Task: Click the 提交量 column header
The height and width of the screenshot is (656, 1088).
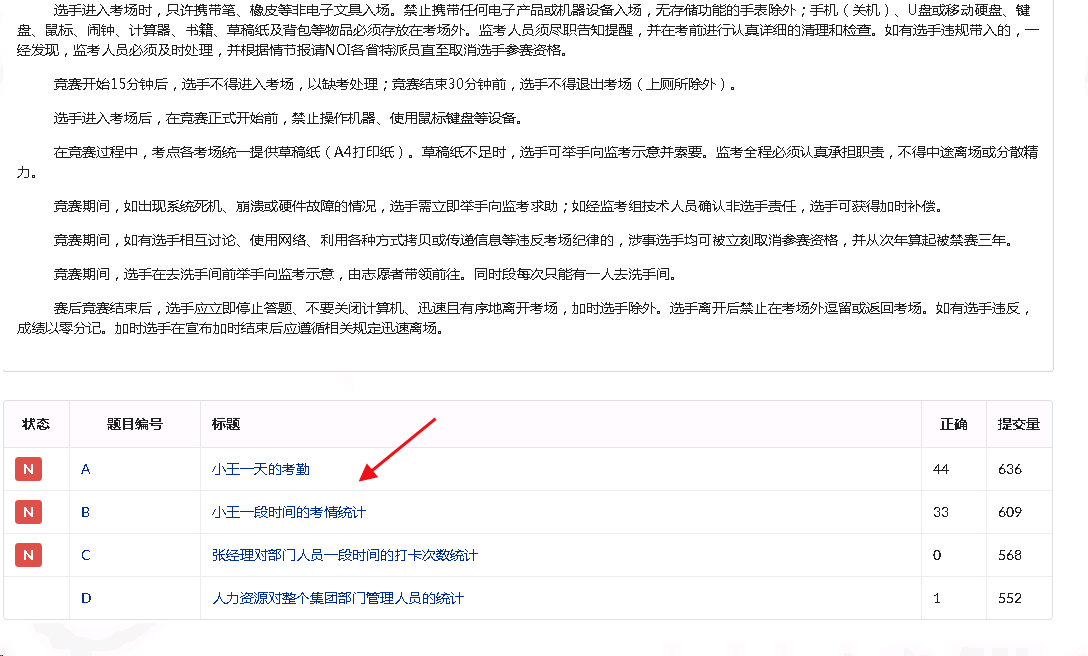Action: 1018,424
